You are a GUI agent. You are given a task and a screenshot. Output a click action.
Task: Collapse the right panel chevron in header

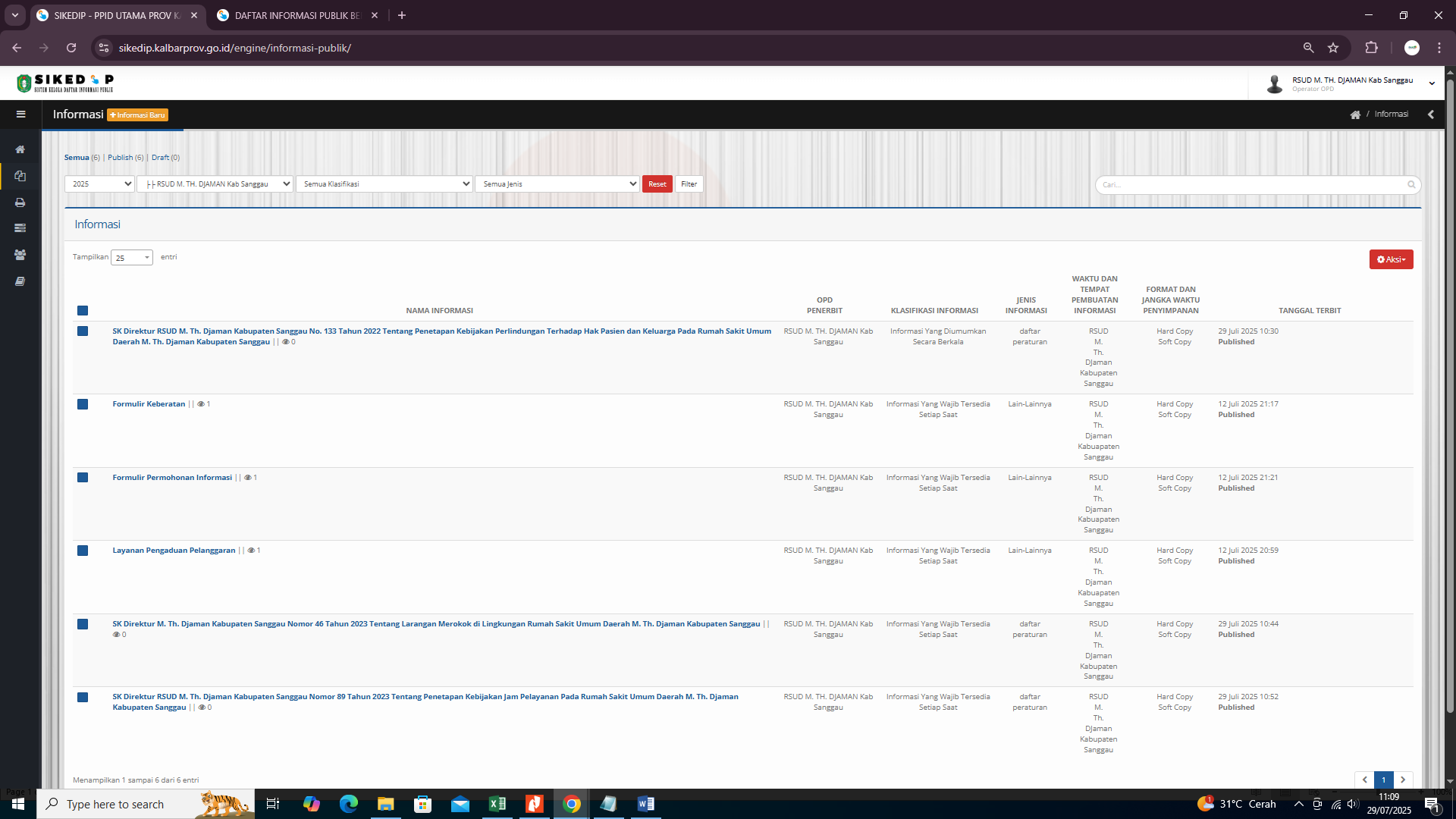click(1431, 115)
